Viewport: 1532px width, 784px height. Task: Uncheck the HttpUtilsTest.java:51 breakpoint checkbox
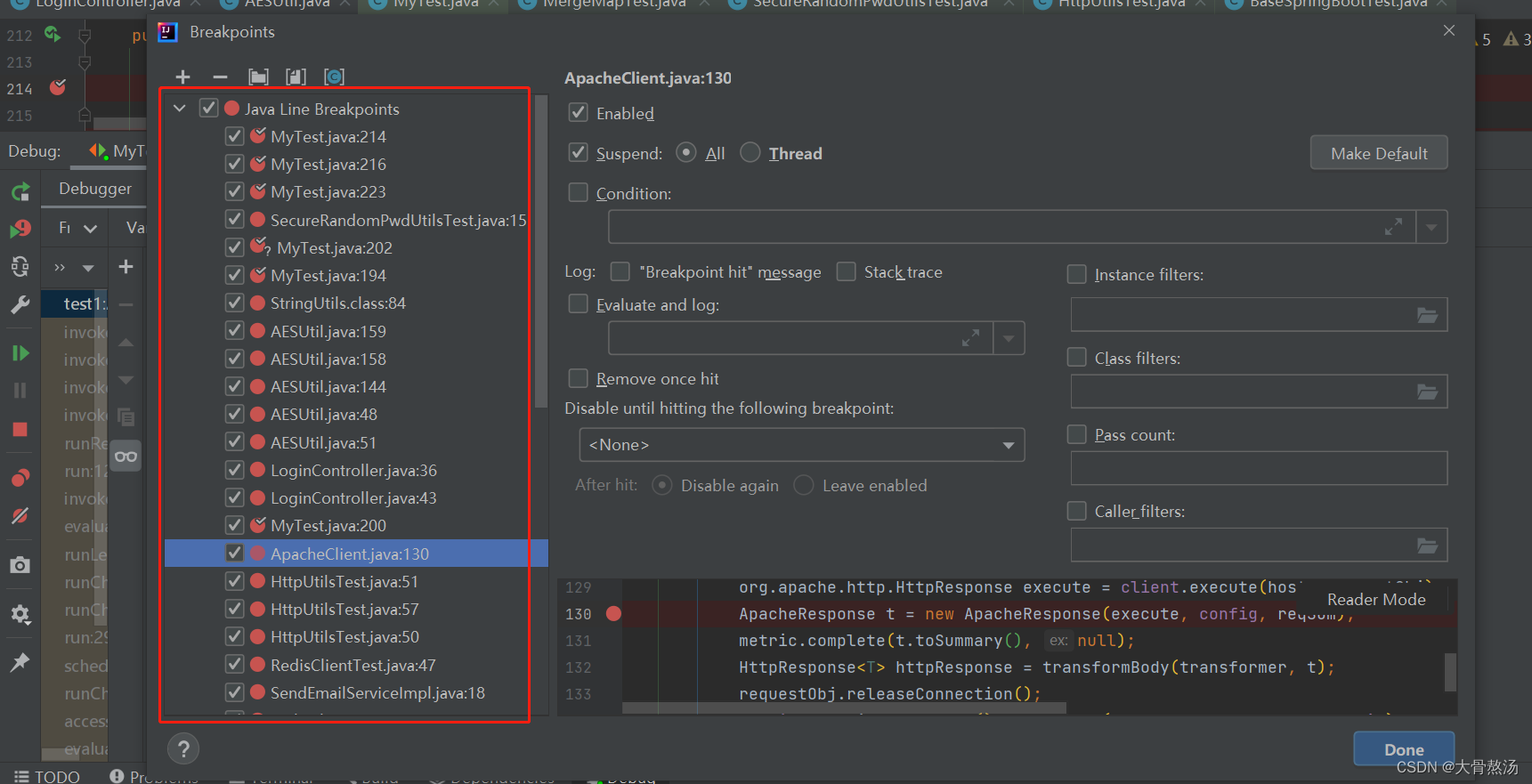[235, 581]
